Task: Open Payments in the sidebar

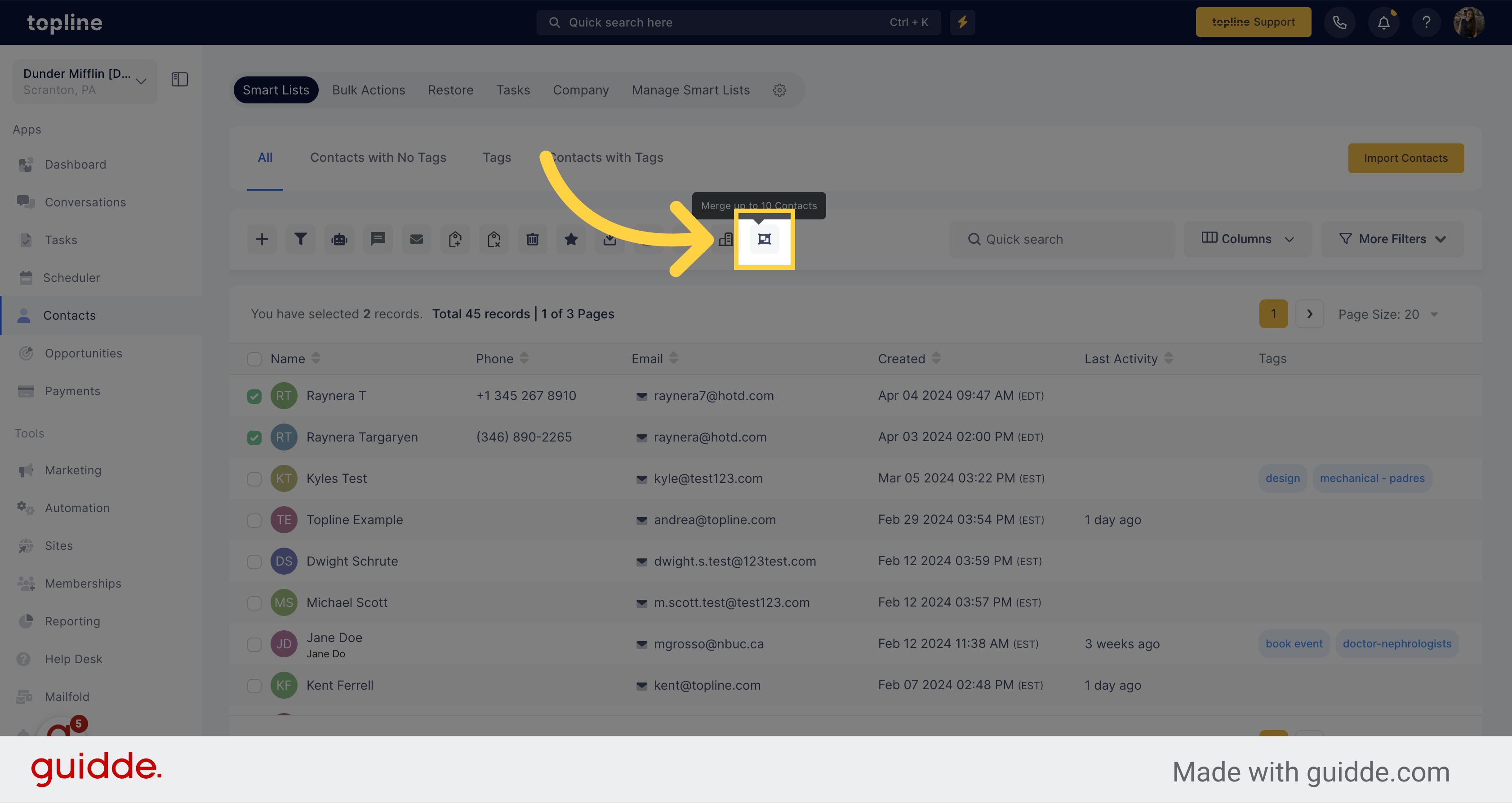Action: [x=72, y=391]
